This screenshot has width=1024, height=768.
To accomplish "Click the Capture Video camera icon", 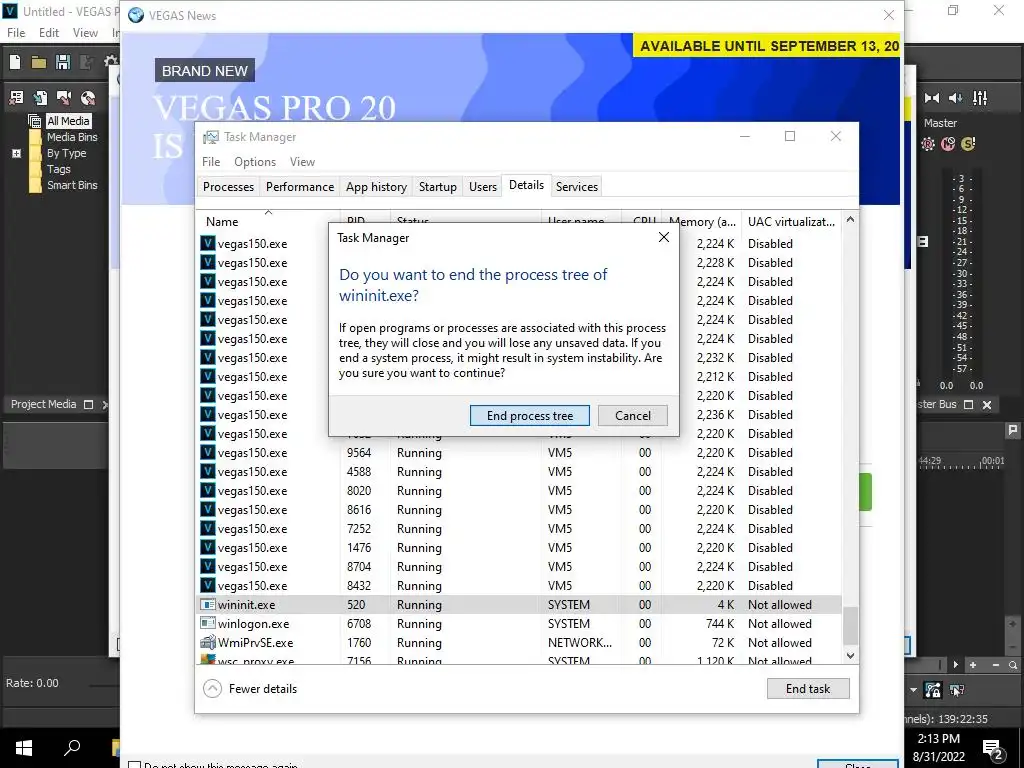I will pyautogui.click(x=64, y=98).
